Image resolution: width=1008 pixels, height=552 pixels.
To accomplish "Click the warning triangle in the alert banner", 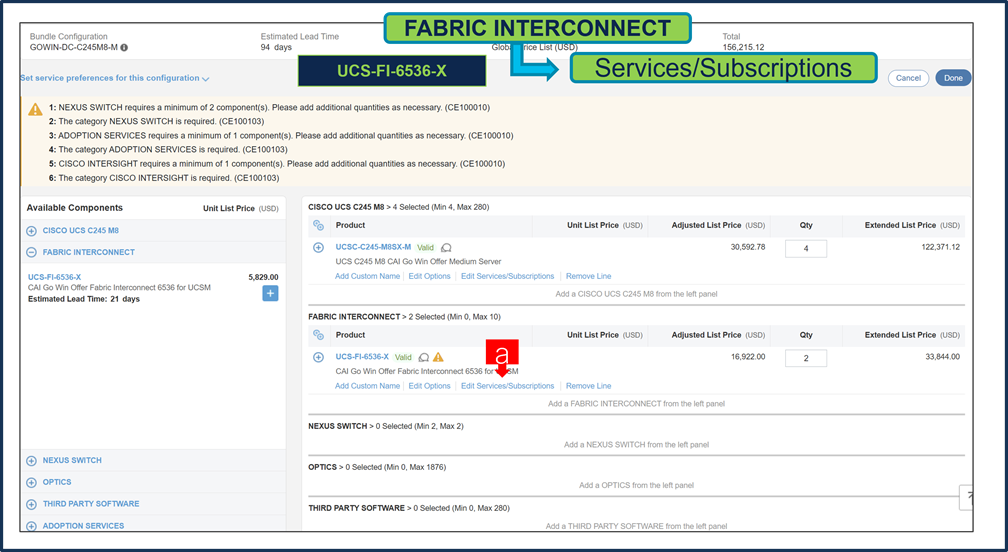I will coord(35,109).
